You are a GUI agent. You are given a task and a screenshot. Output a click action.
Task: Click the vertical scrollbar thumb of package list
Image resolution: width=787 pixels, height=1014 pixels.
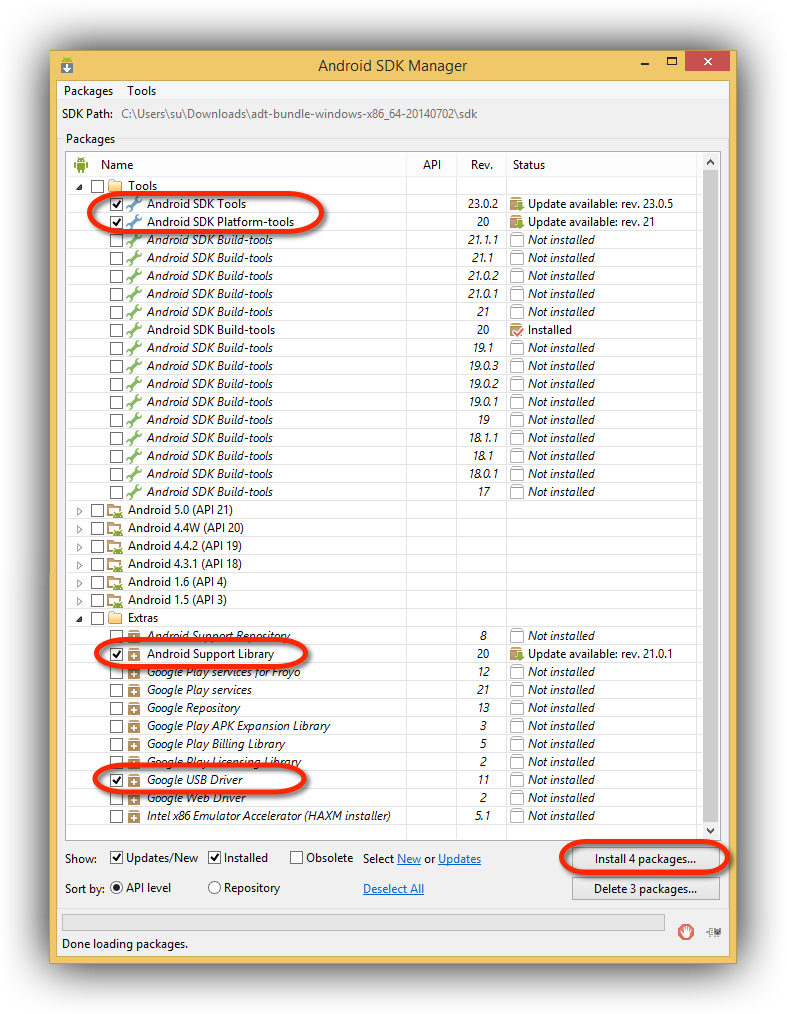(x=710, y=495)
